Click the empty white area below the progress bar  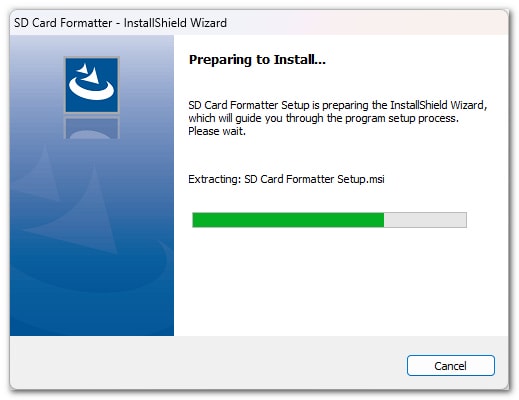[340, 283]
